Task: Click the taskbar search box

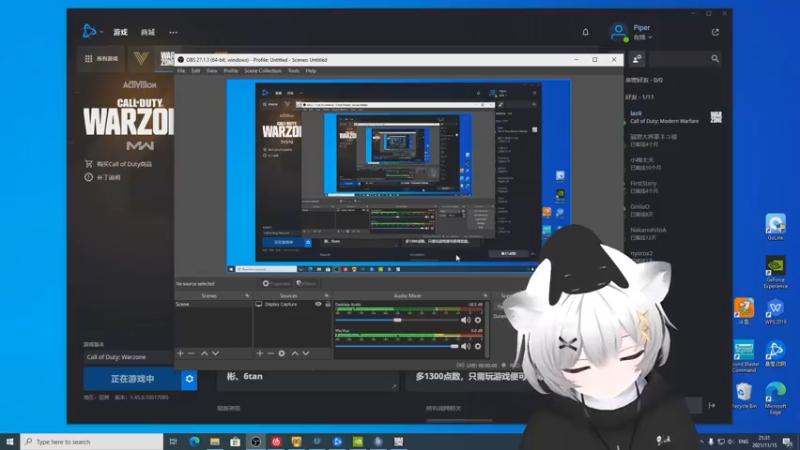Action: pos(92,441)
